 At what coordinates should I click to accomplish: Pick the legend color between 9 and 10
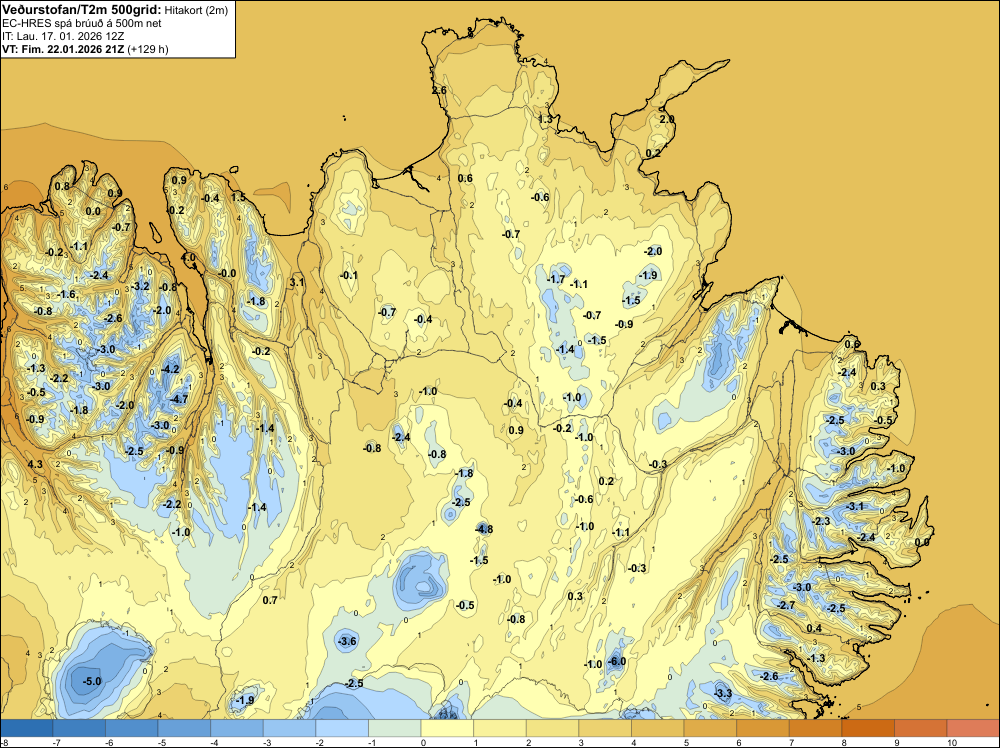click(x=920, y=728)
